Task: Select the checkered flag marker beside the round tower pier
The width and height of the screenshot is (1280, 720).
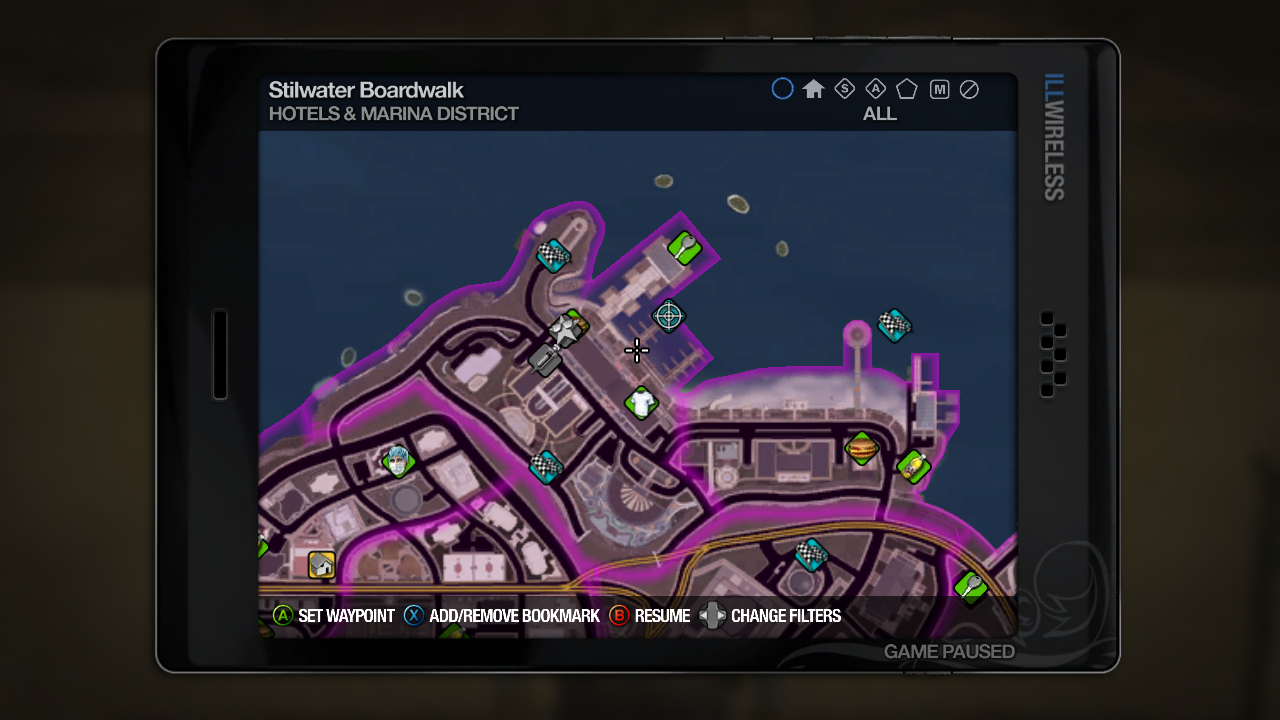Action: [893, 325]
